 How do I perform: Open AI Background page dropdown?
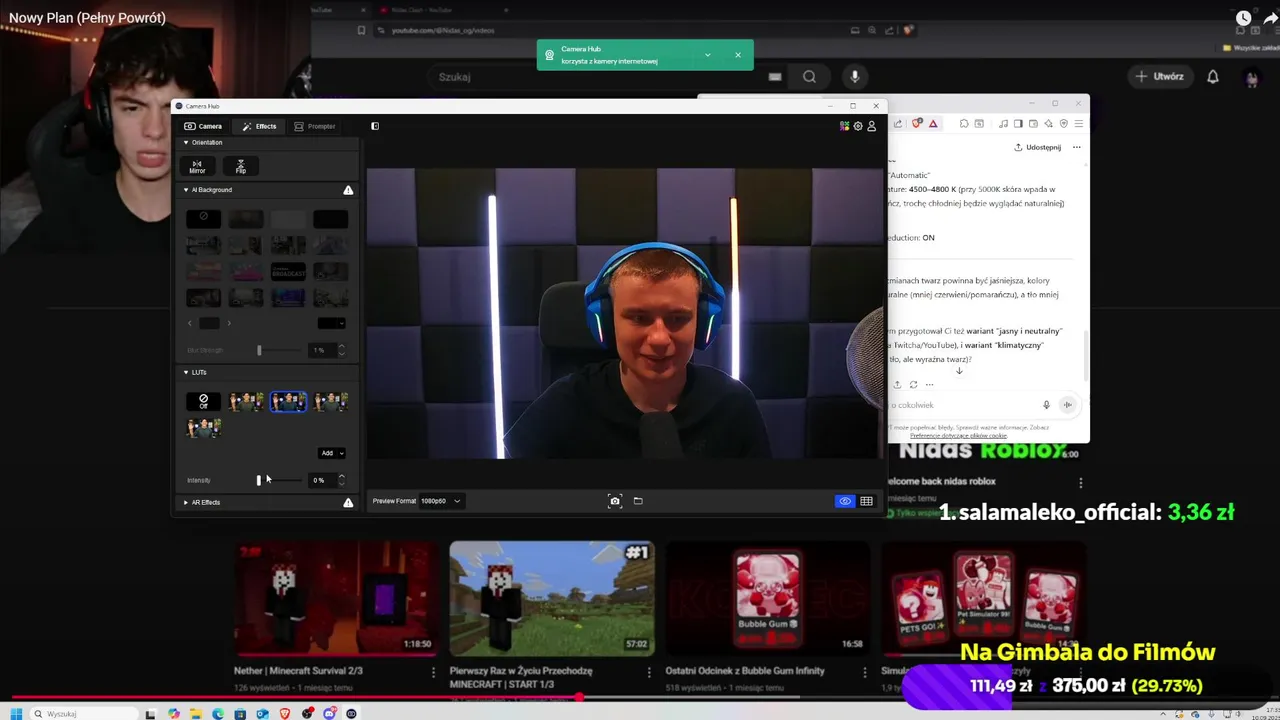coord(331,323)
